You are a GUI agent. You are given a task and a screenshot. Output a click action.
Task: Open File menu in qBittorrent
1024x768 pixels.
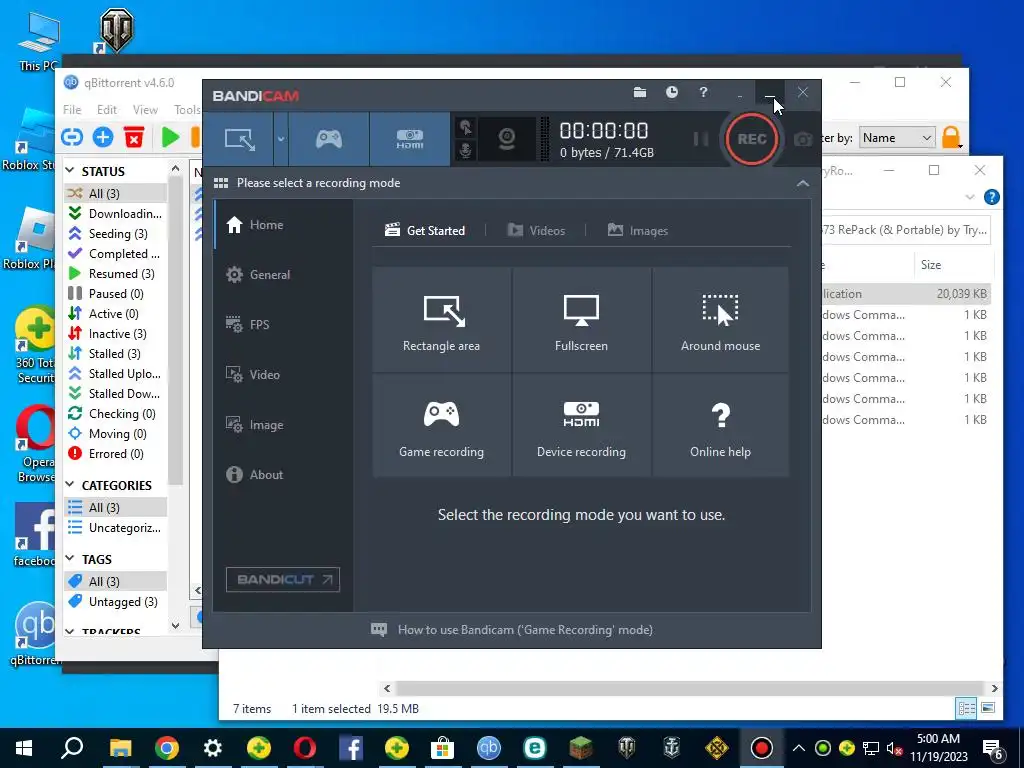click(72, 110)
